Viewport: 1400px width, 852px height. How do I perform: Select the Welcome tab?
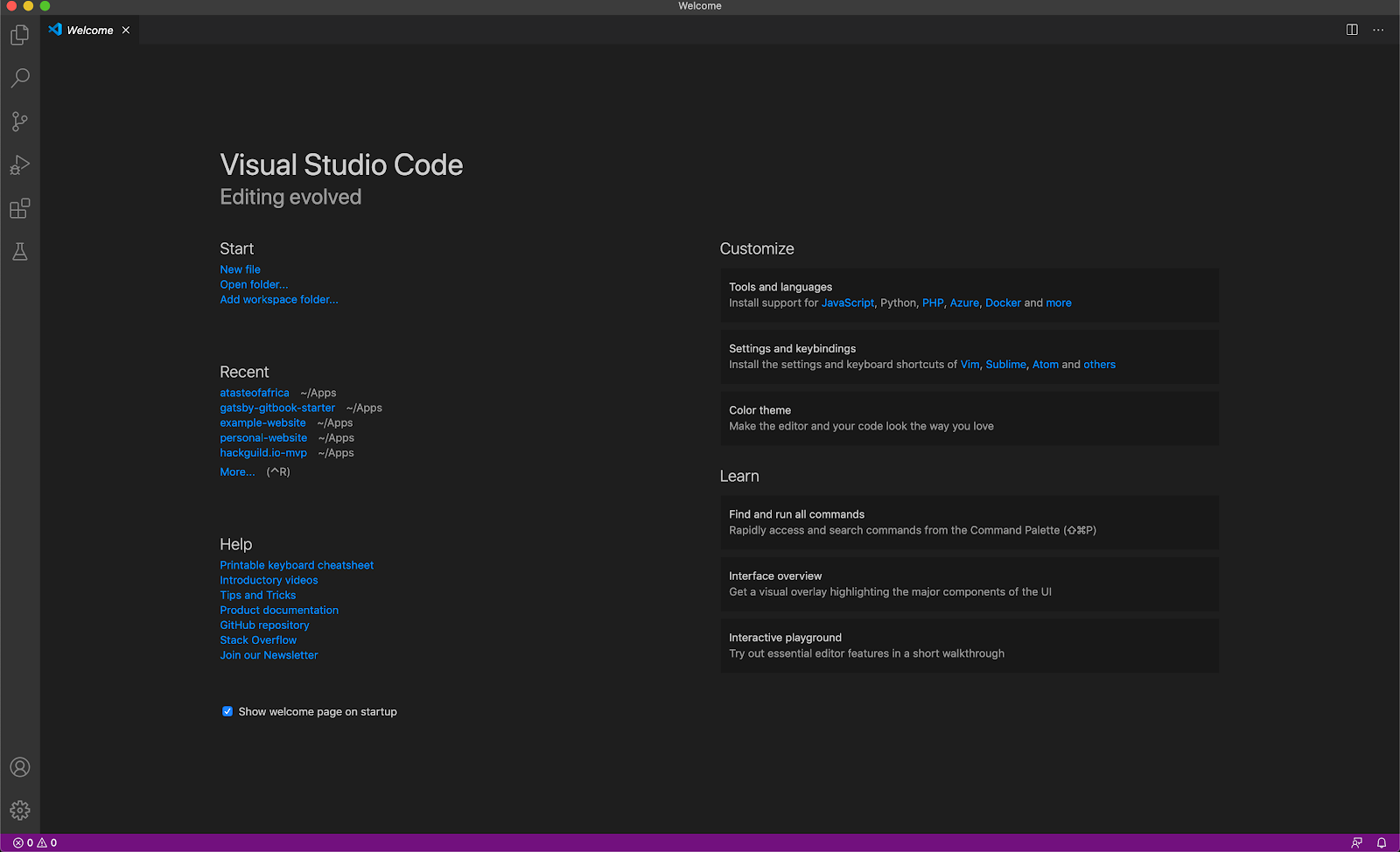click(x=89, y=30)
